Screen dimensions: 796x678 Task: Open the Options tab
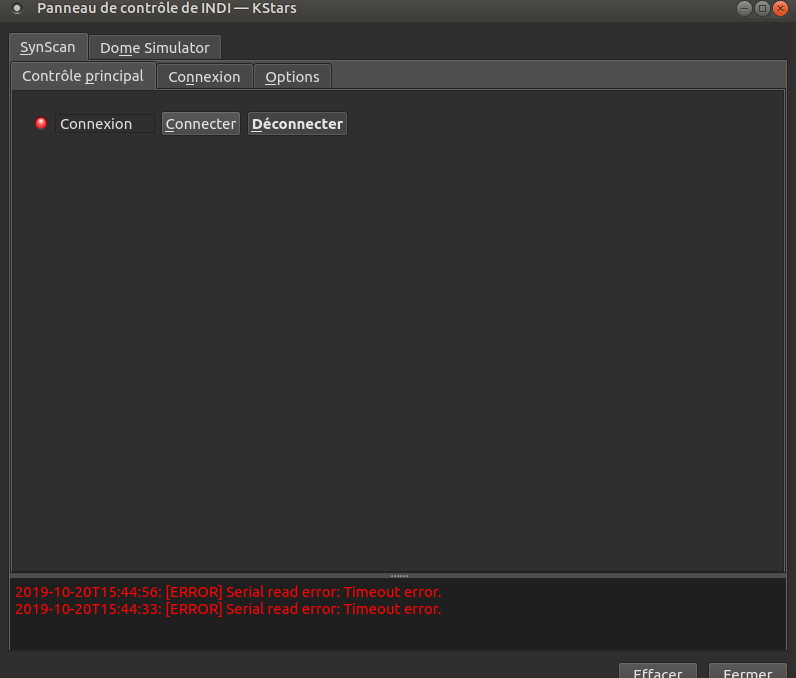pyautogui.click(x=292, y=77)
